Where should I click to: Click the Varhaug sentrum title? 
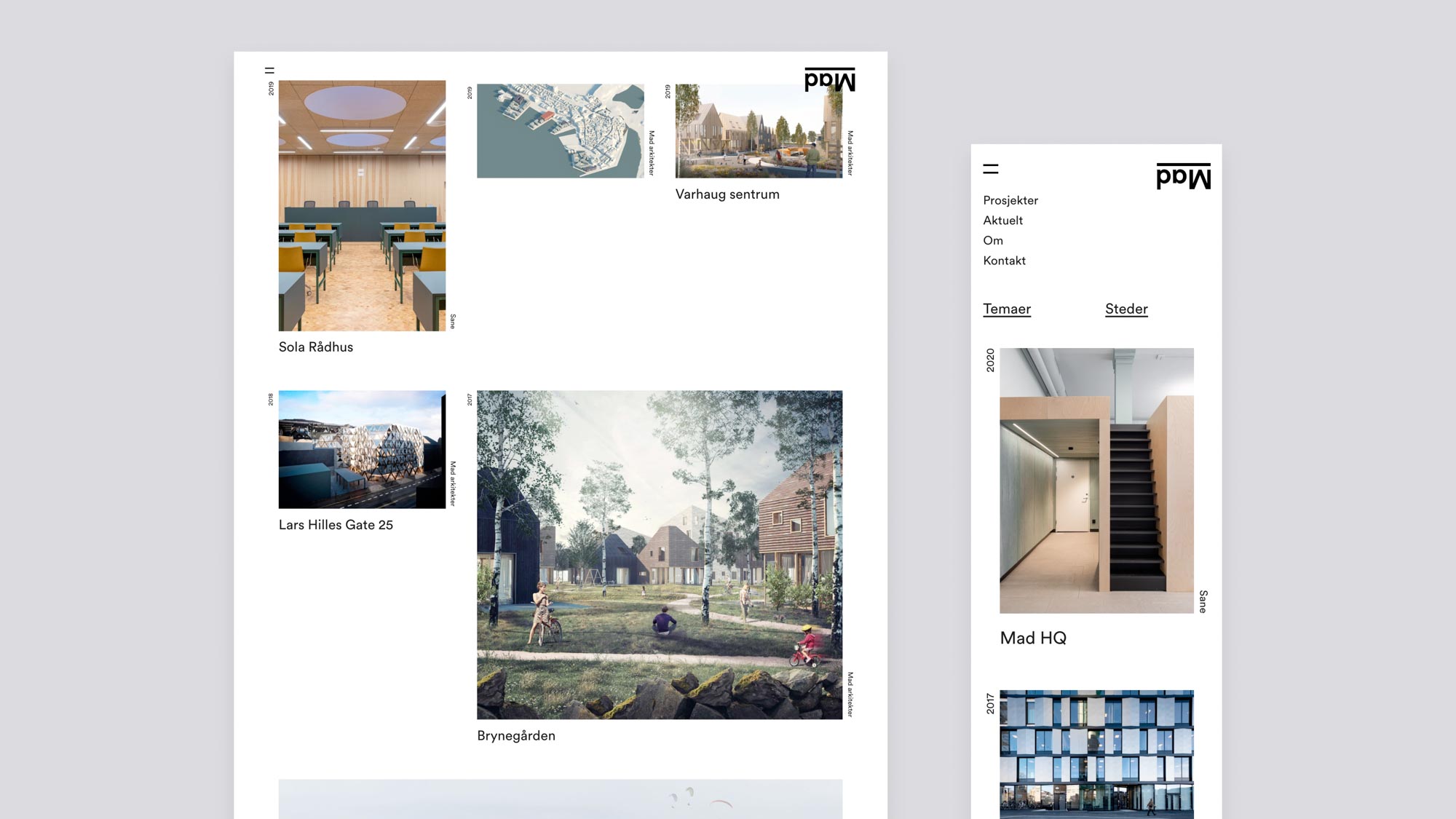[727, 194]
